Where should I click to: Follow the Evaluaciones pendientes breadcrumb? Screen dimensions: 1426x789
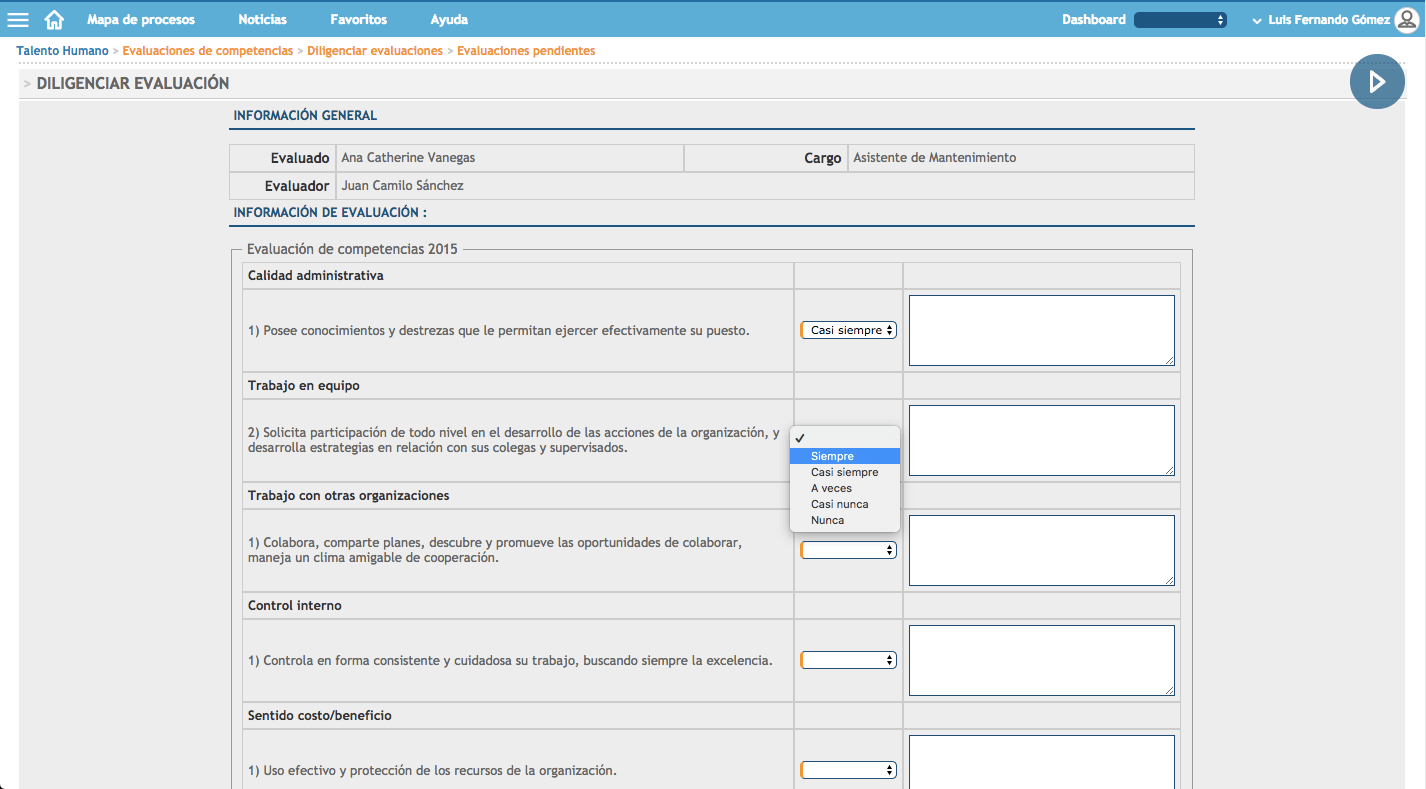[526, 50]
